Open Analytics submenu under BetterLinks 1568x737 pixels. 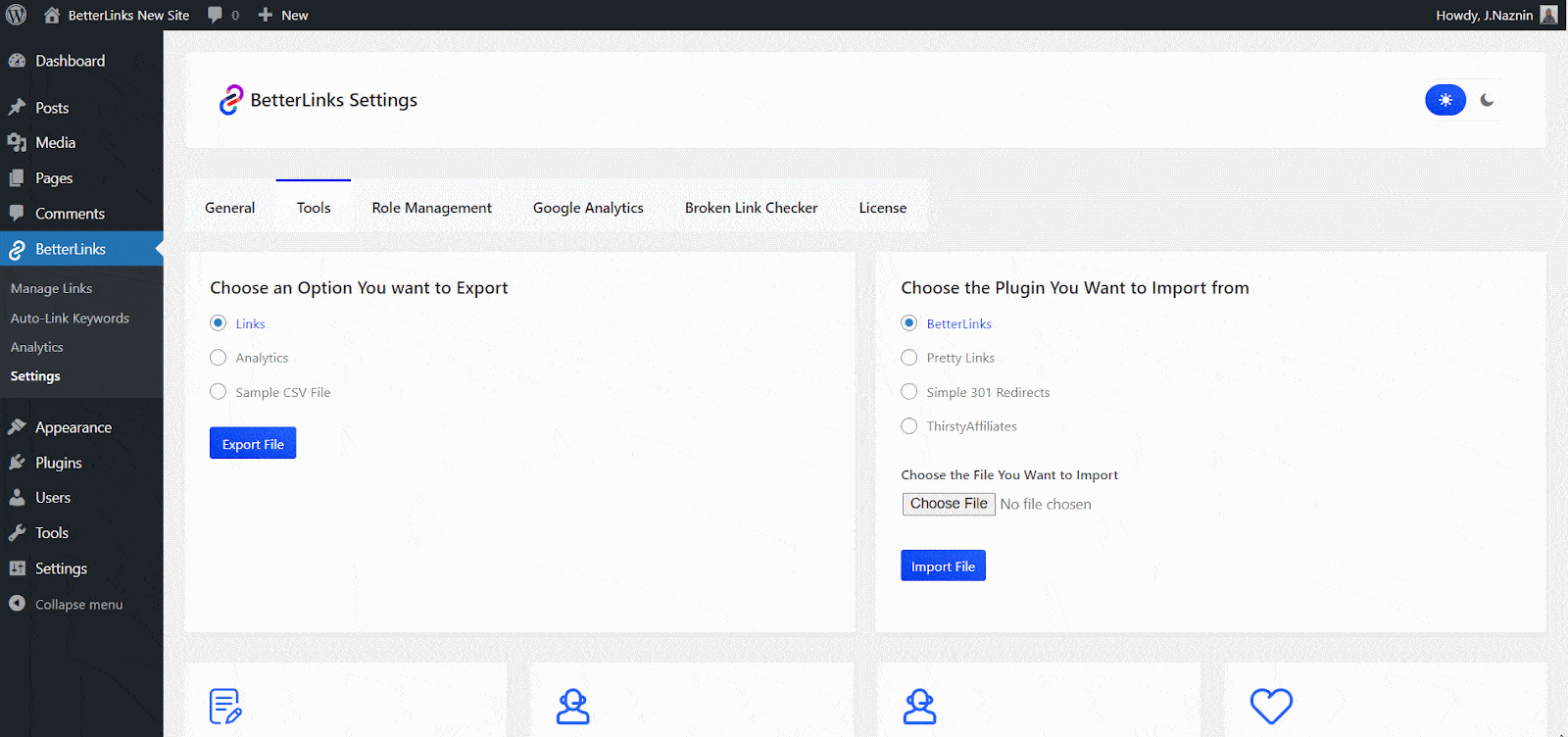[x=37, y=348]
